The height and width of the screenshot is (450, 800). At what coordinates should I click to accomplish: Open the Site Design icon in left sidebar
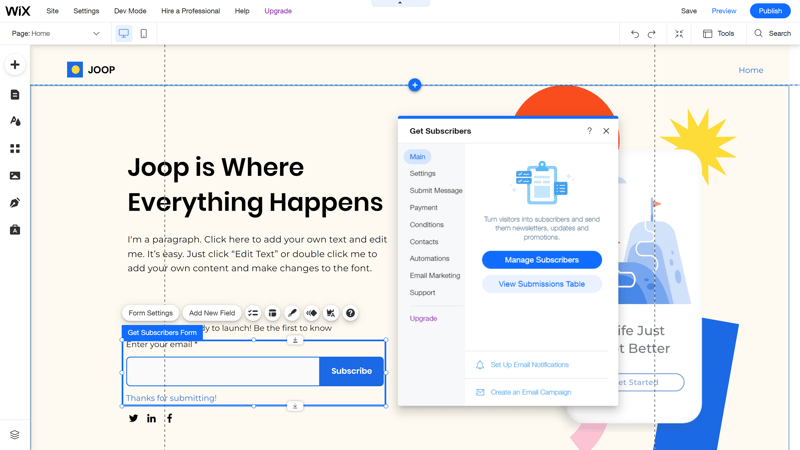click(x=15, y=121)
